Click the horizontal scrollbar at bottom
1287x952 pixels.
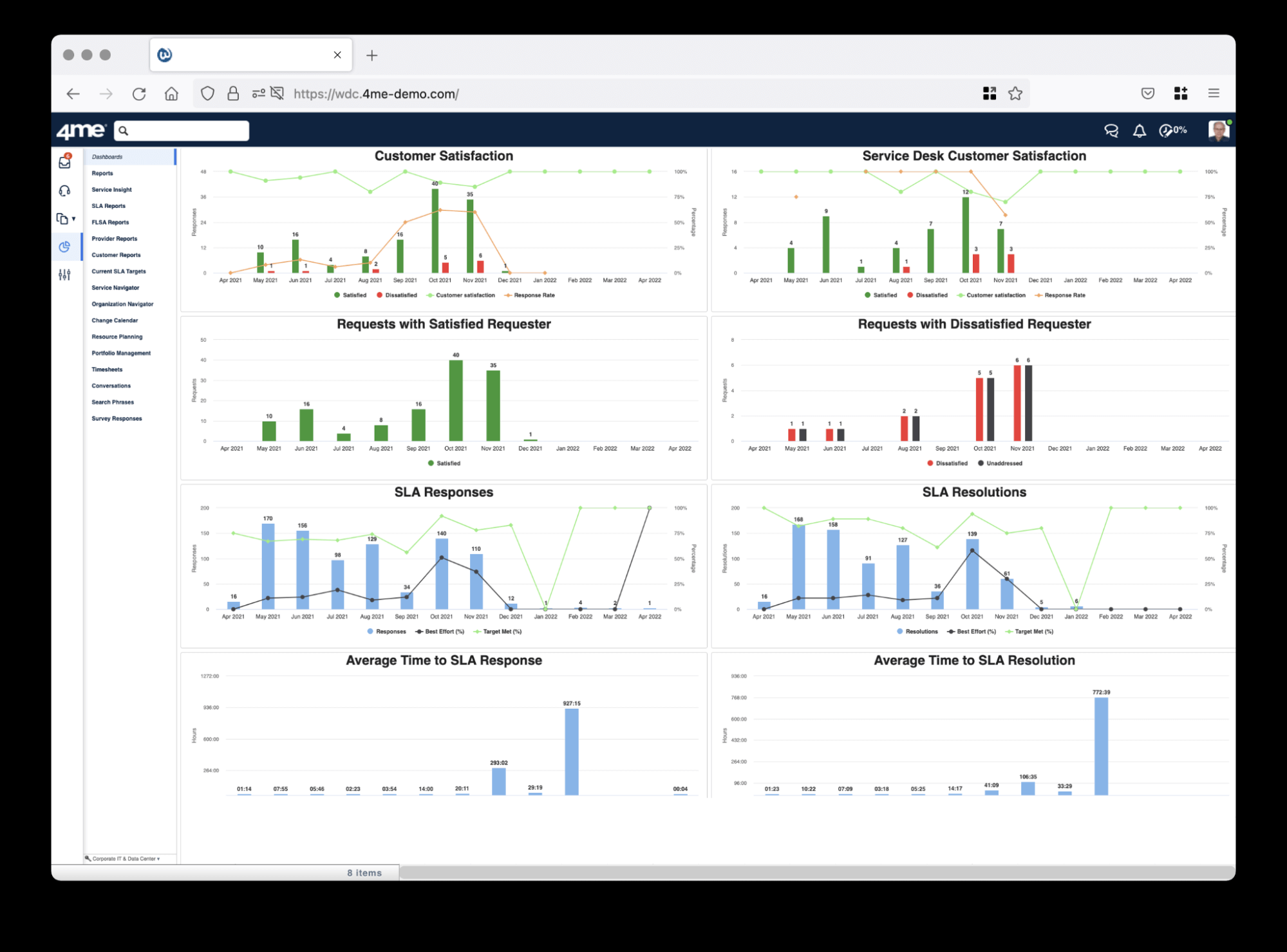[816, 873]
